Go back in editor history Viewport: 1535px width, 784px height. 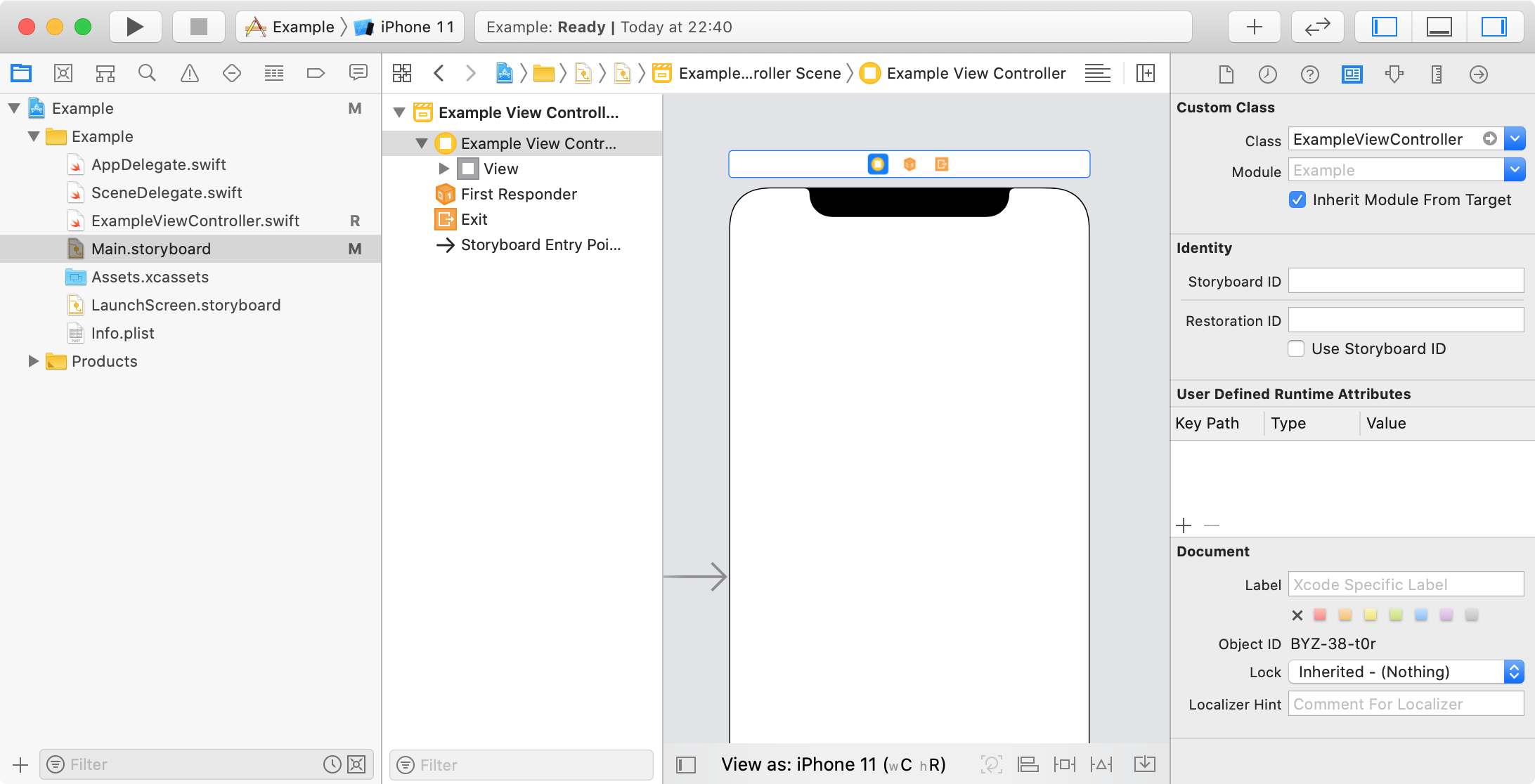point(439,73)
